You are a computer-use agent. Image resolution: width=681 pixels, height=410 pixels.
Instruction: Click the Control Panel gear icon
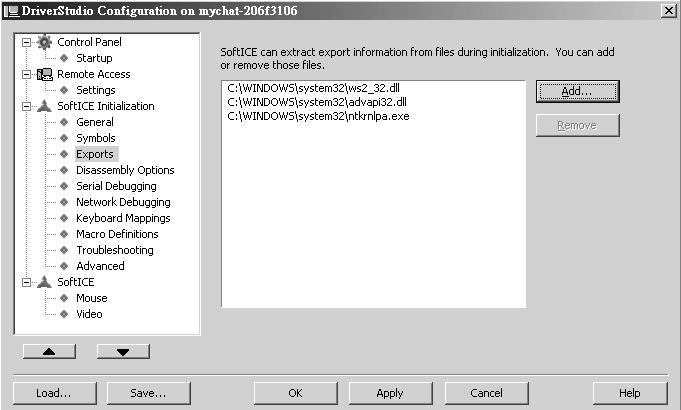[x=44, y=42]
